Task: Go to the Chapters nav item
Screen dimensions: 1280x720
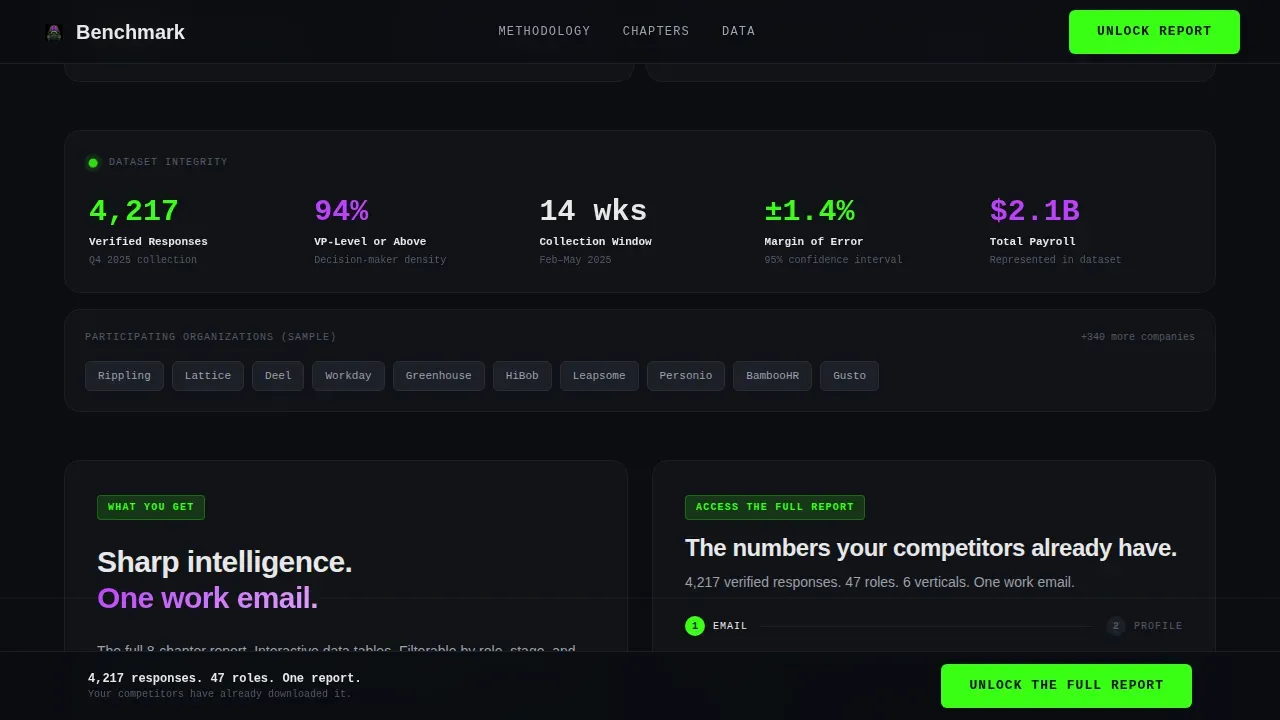Action: 656,31
